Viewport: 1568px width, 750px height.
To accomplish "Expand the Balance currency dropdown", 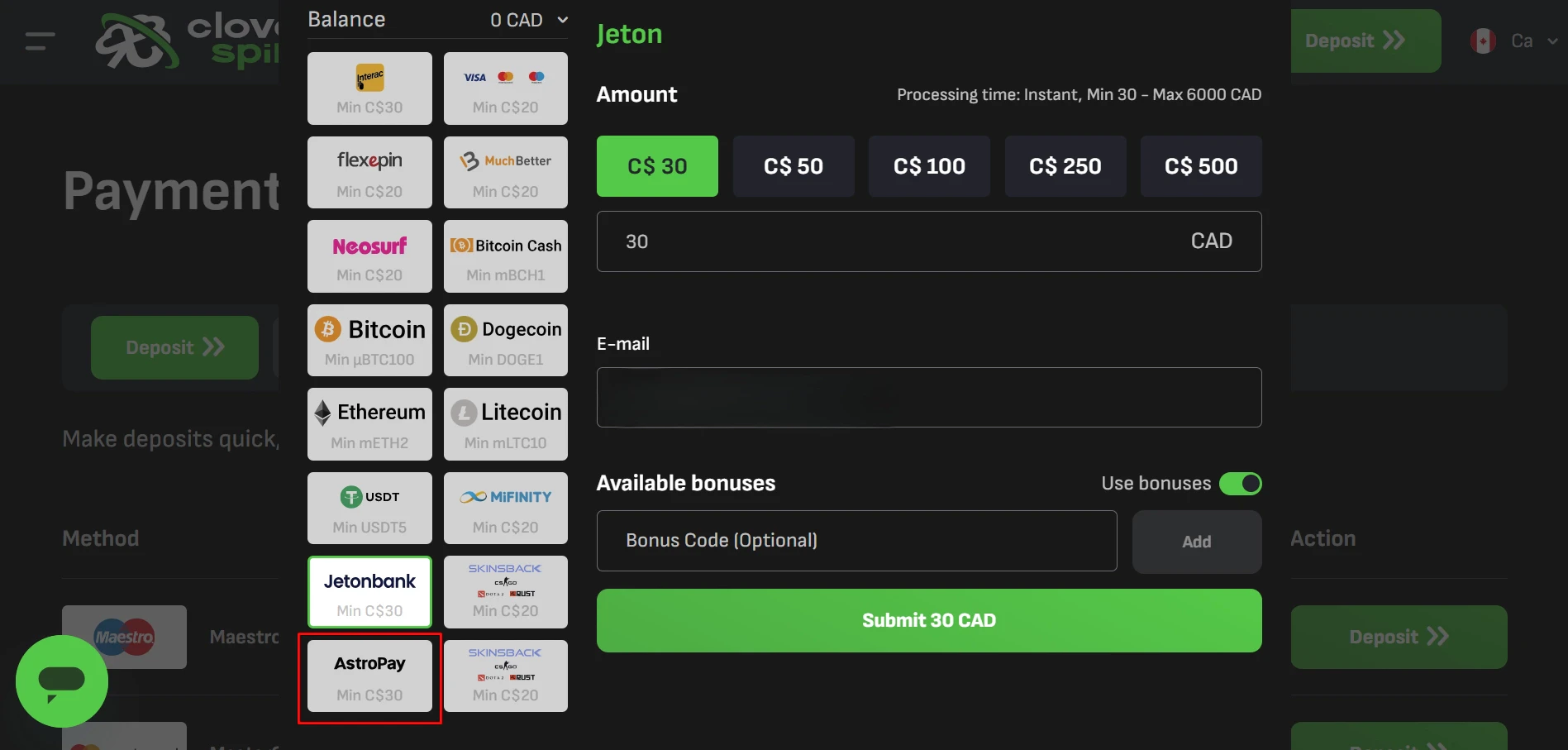I will pos(529,20).
